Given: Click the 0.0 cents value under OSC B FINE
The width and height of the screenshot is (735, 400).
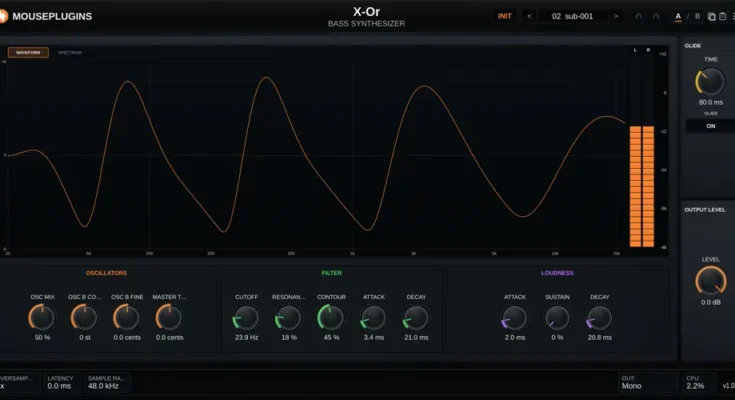Looking at the screenshot, I should coord(127,338).
